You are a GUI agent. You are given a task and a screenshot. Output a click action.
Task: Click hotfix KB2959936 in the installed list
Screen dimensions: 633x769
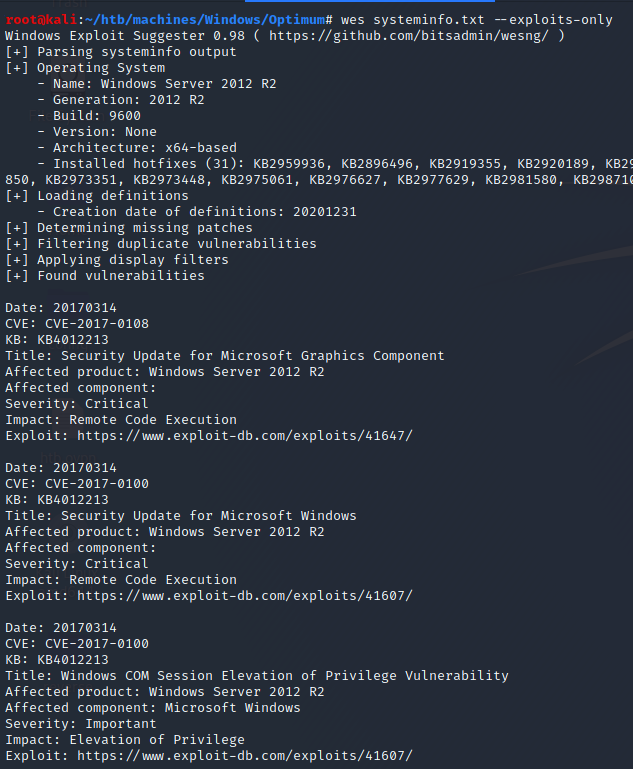coord(296,164)
